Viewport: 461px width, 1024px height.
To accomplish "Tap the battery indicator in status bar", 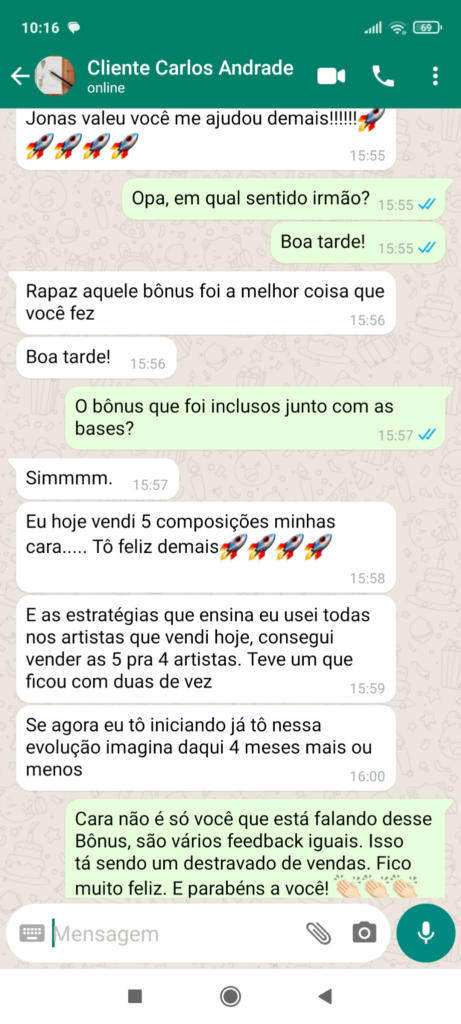I will coord(427,27).
